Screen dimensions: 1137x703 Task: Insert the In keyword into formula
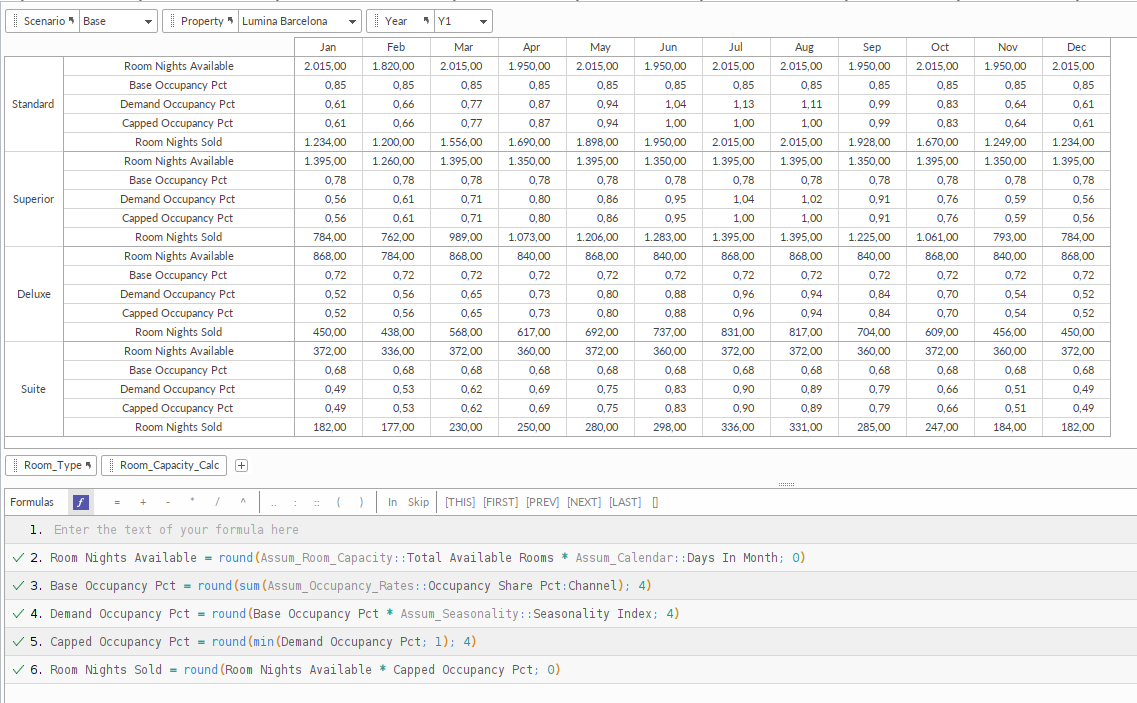[x=392, y=502]
